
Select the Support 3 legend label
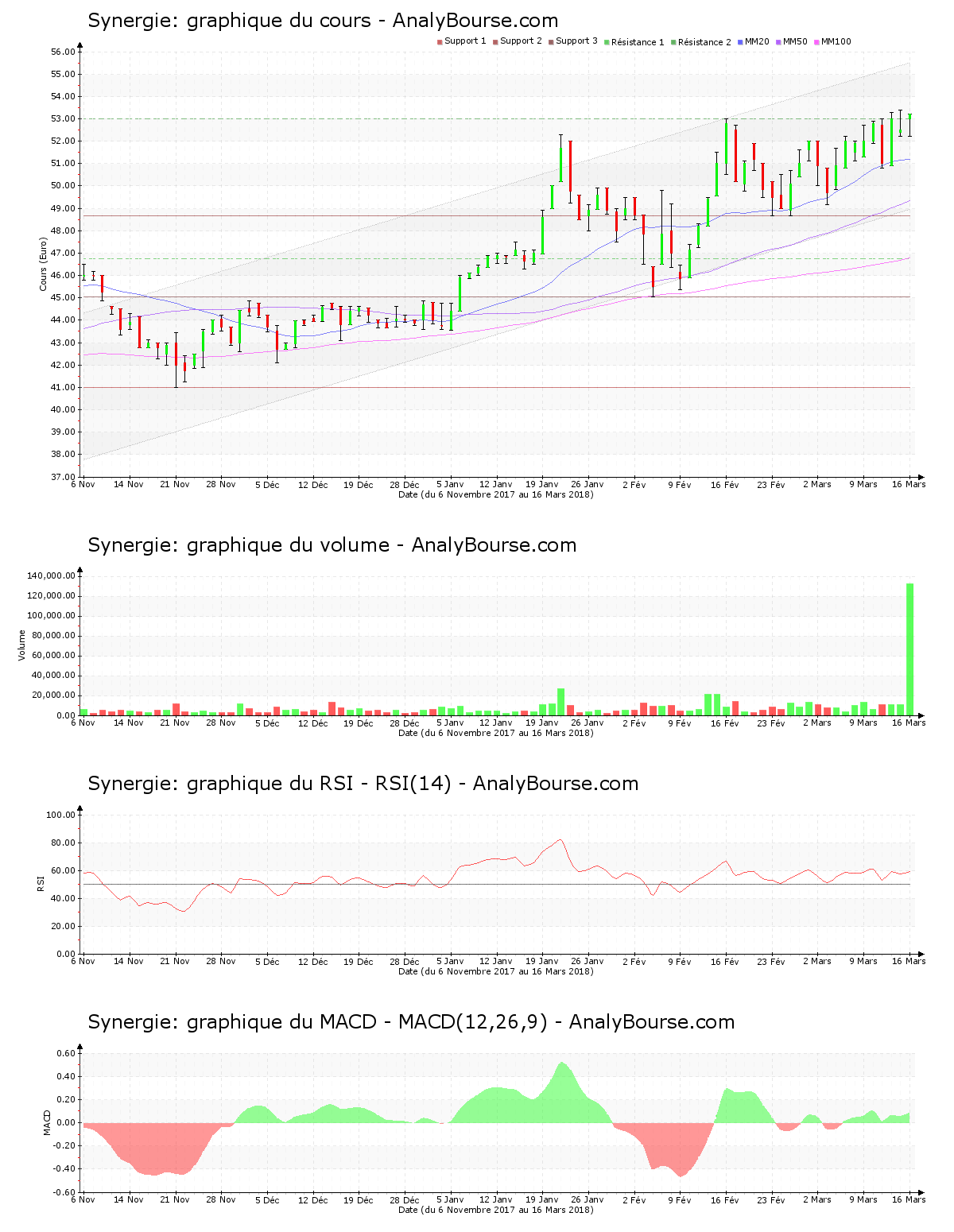[576, 41]
